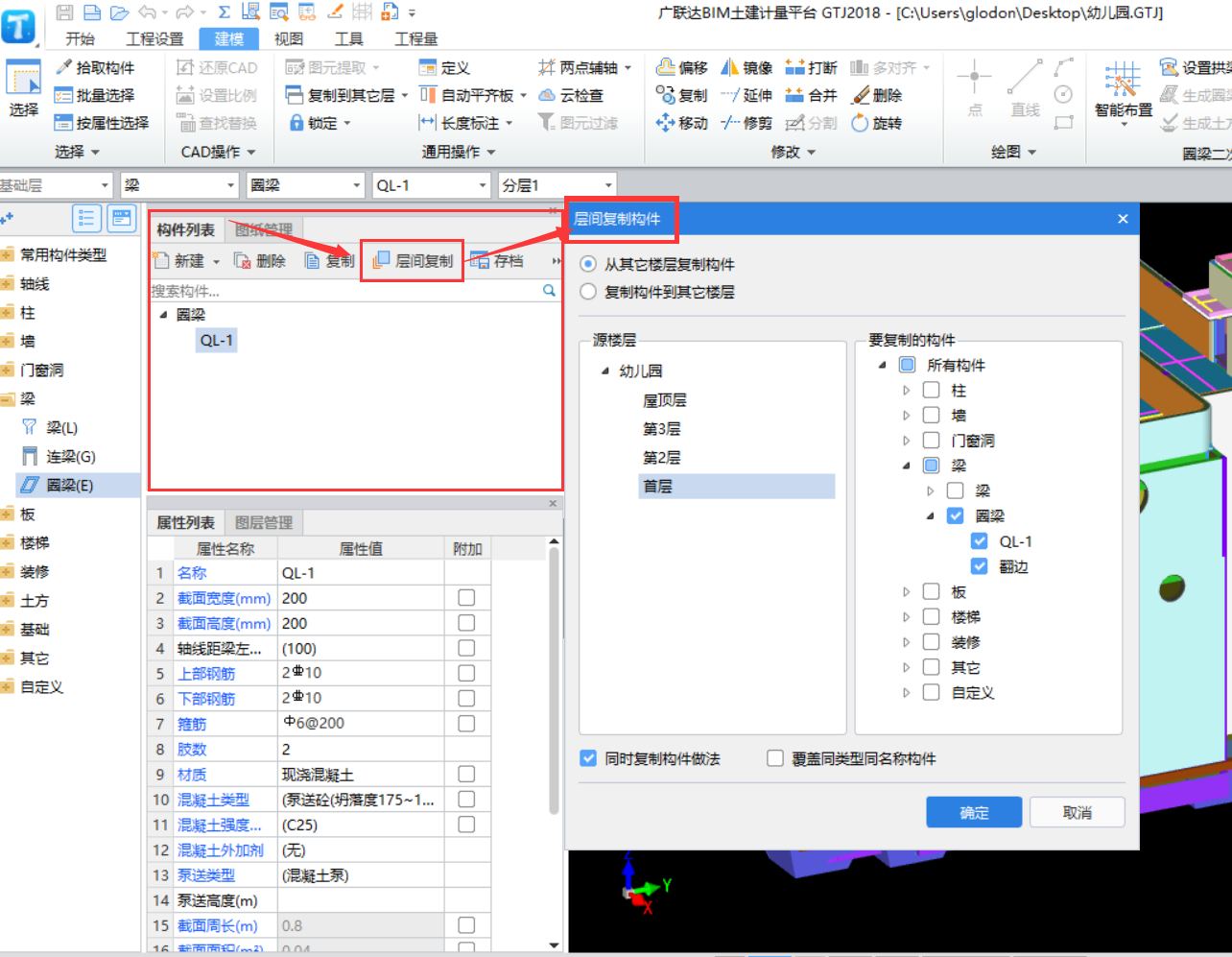The width and height of the screenshot is (1232, 957).
Task: Click the 复制到其它层 copy to other floors tool
Action: (x=346, y=95)
